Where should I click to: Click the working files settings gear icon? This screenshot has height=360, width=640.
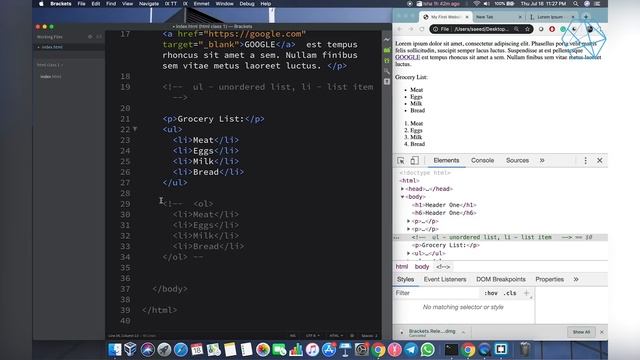pos(90,37)
